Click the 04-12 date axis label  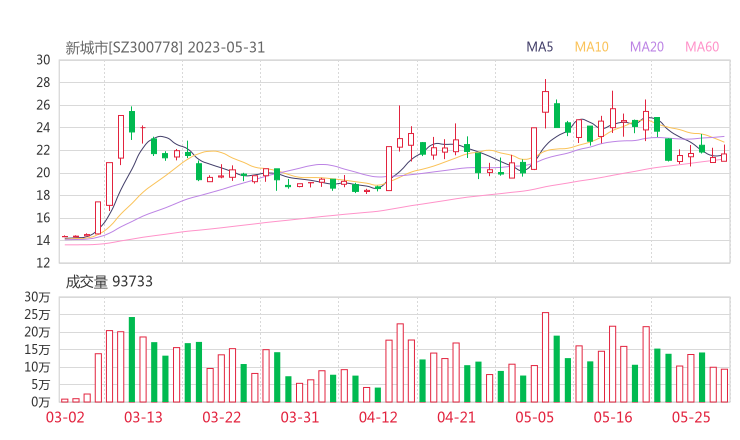click(x=378, y=417)
